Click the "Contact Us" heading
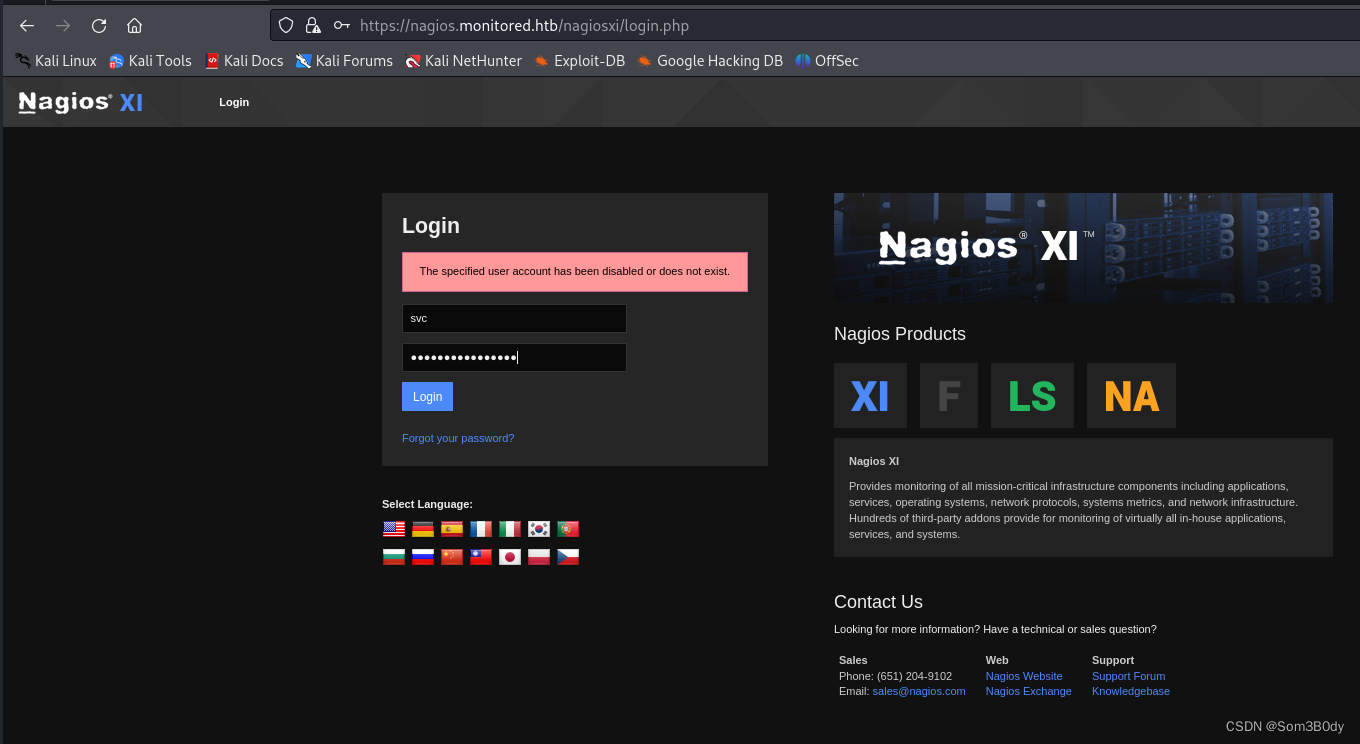Screen dimensions: 1360x744 878,602
